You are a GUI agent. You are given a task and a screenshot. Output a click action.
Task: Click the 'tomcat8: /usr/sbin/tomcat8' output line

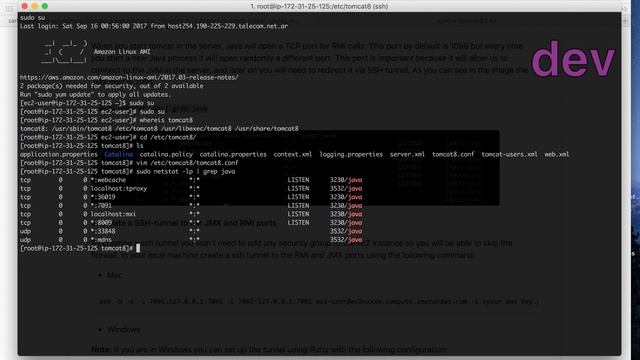point(159,129)
